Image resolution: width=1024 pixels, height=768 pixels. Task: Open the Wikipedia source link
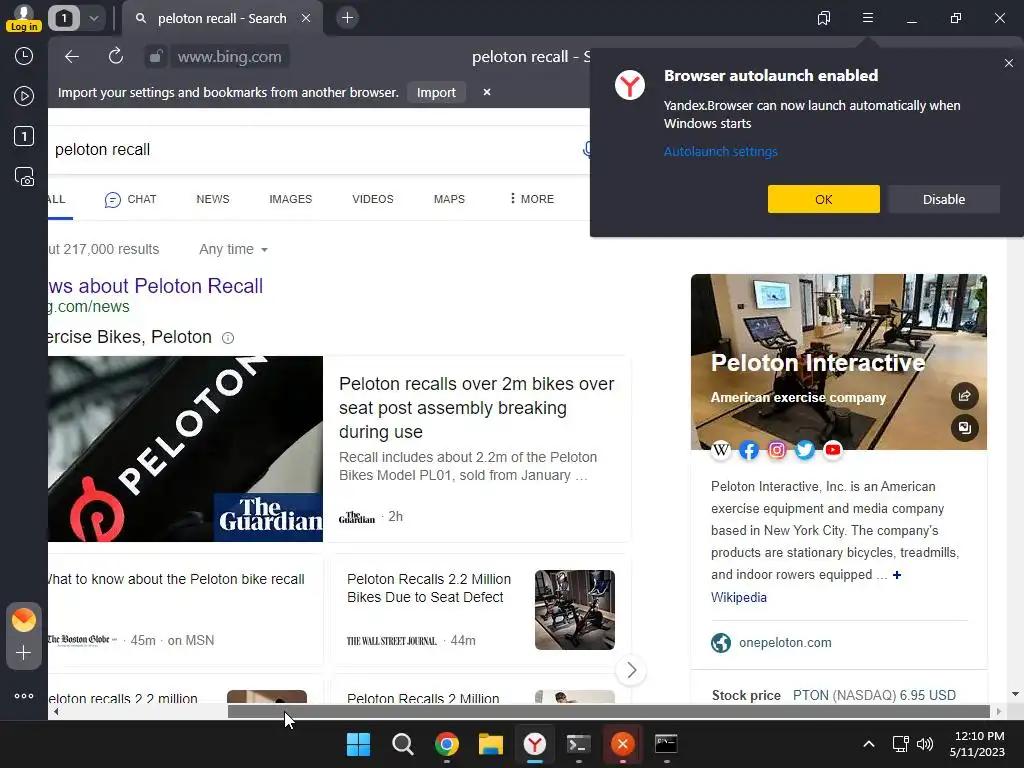[x=739, y=598]
